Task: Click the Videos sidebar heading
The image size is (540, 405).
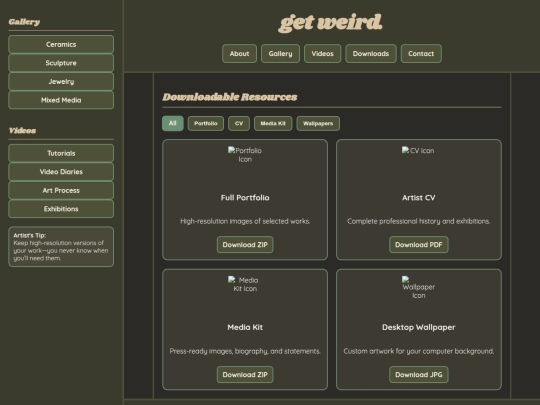Action: (22, 131)
